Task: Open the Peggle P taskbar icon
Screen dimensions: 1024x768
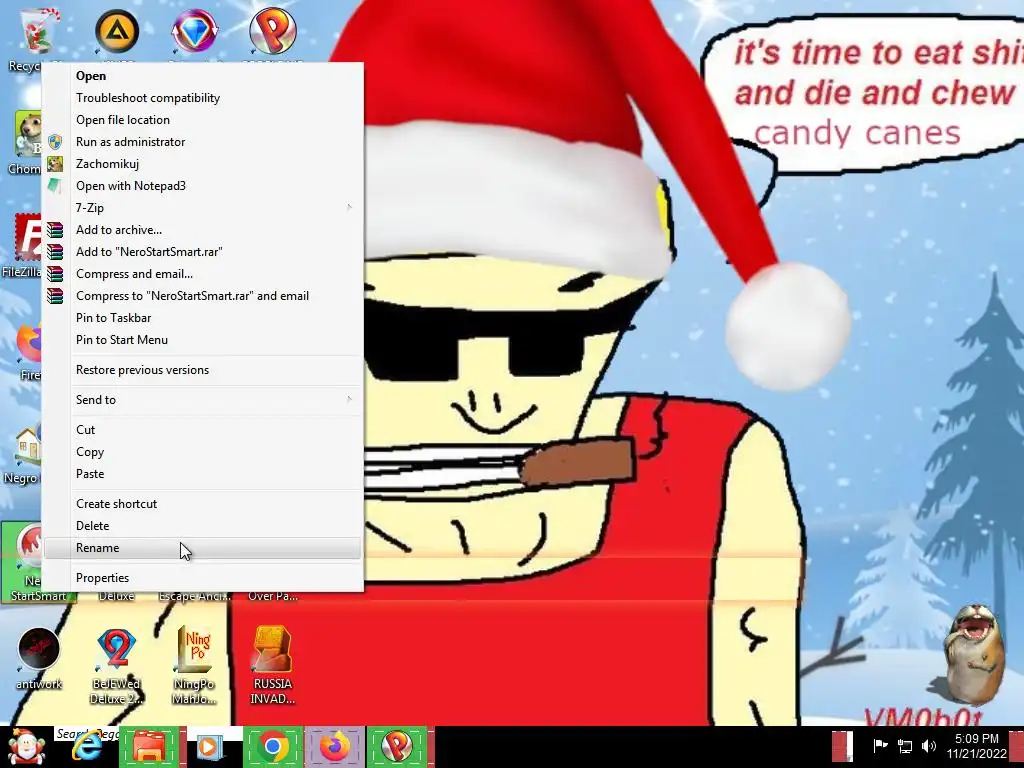Action: pyautogui.click(x=396, y=746)
